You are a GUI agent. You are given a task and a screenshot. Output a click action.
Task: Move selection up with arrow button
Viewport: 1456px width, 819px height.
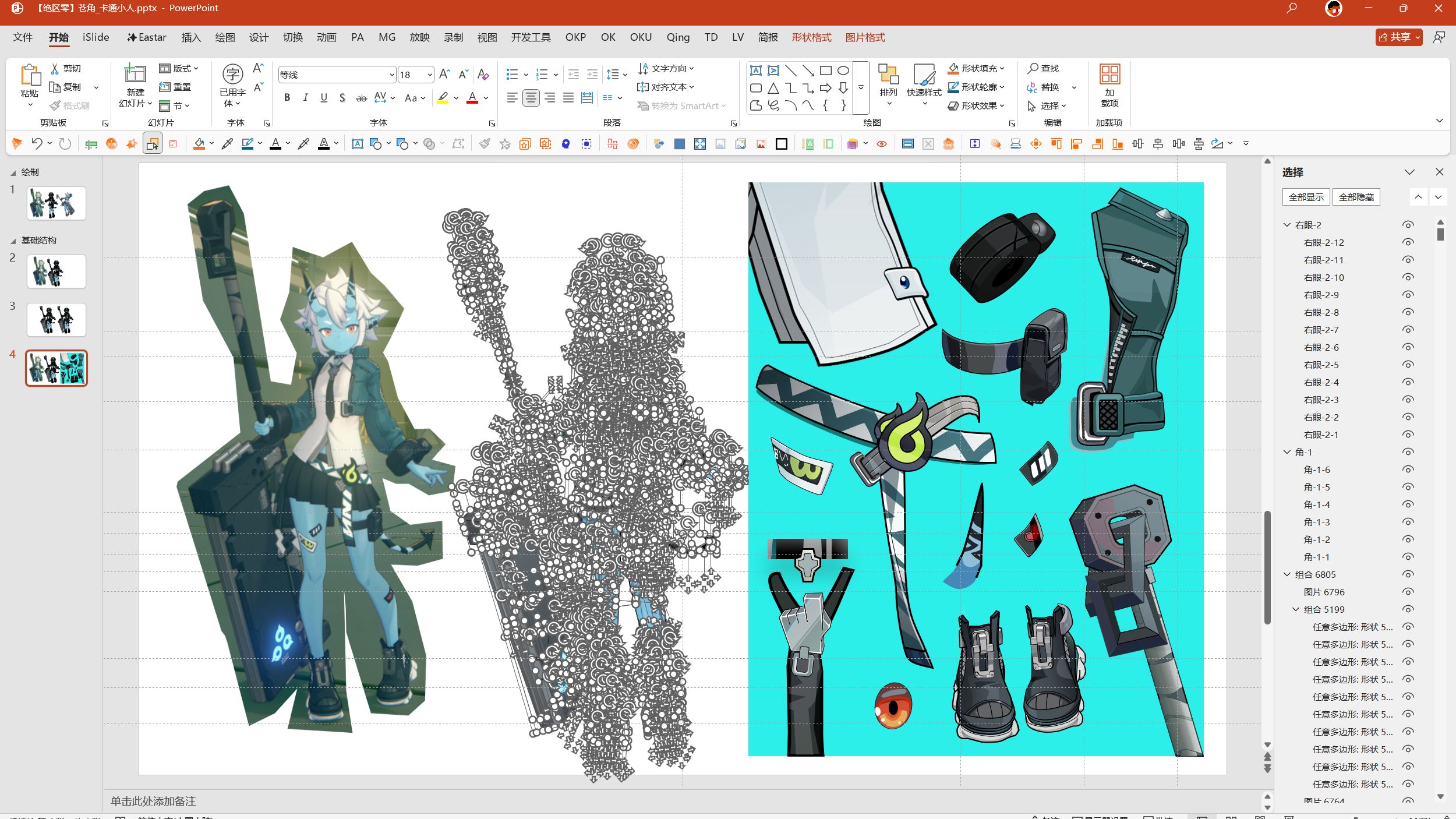[1418, 197]
